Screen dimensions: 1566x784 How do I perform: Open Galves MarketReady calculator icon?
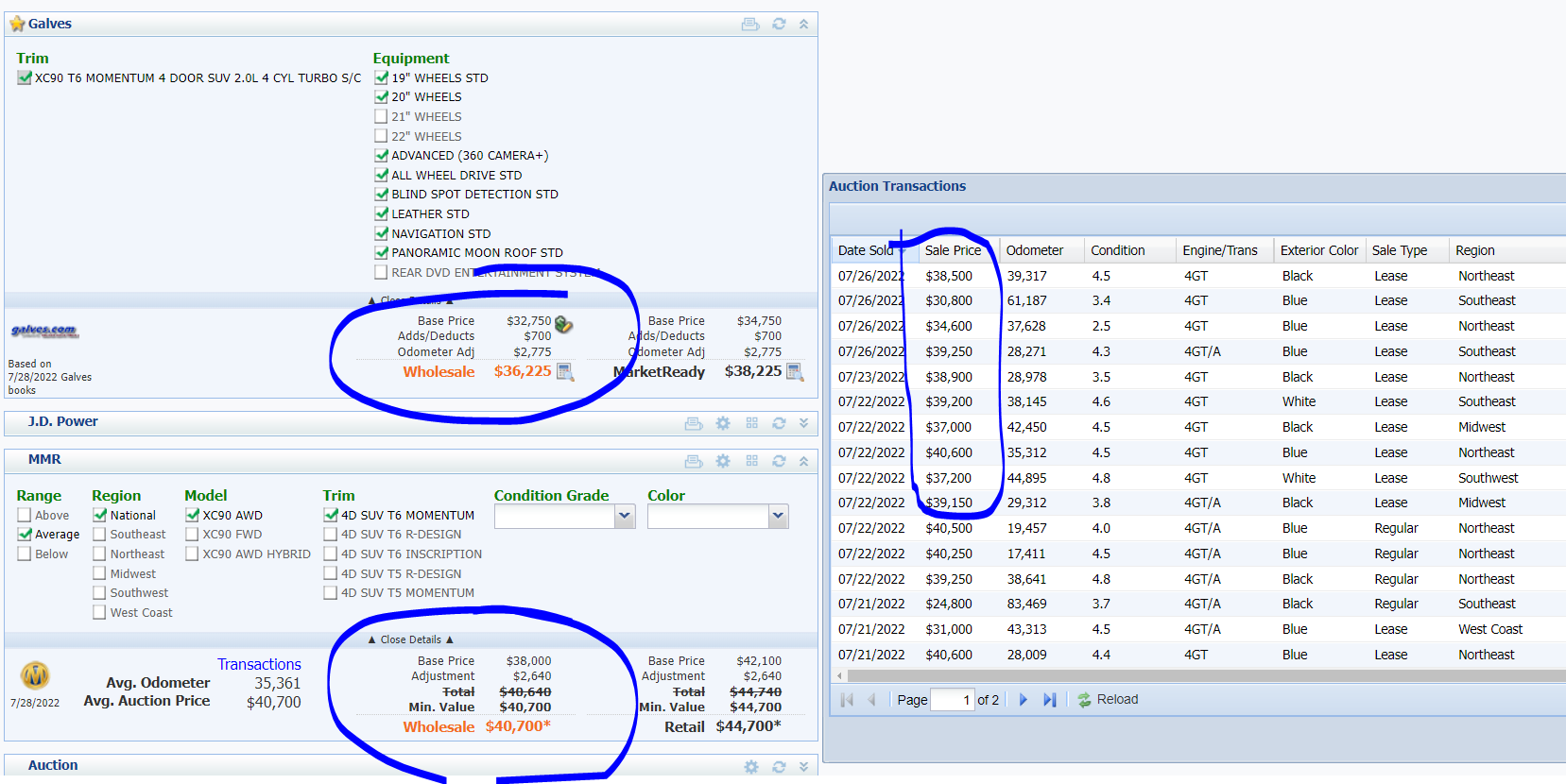click(795, 371)
